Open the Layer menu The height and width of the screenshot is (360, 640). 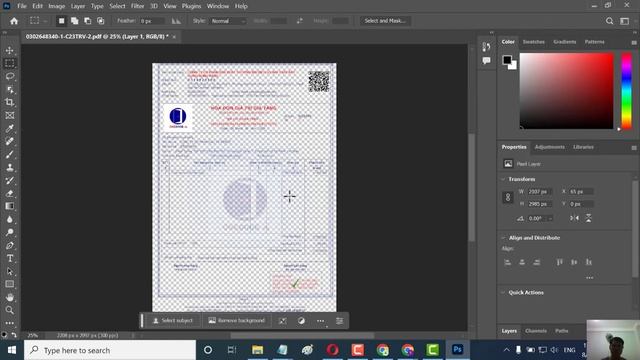tap(78, 6)
